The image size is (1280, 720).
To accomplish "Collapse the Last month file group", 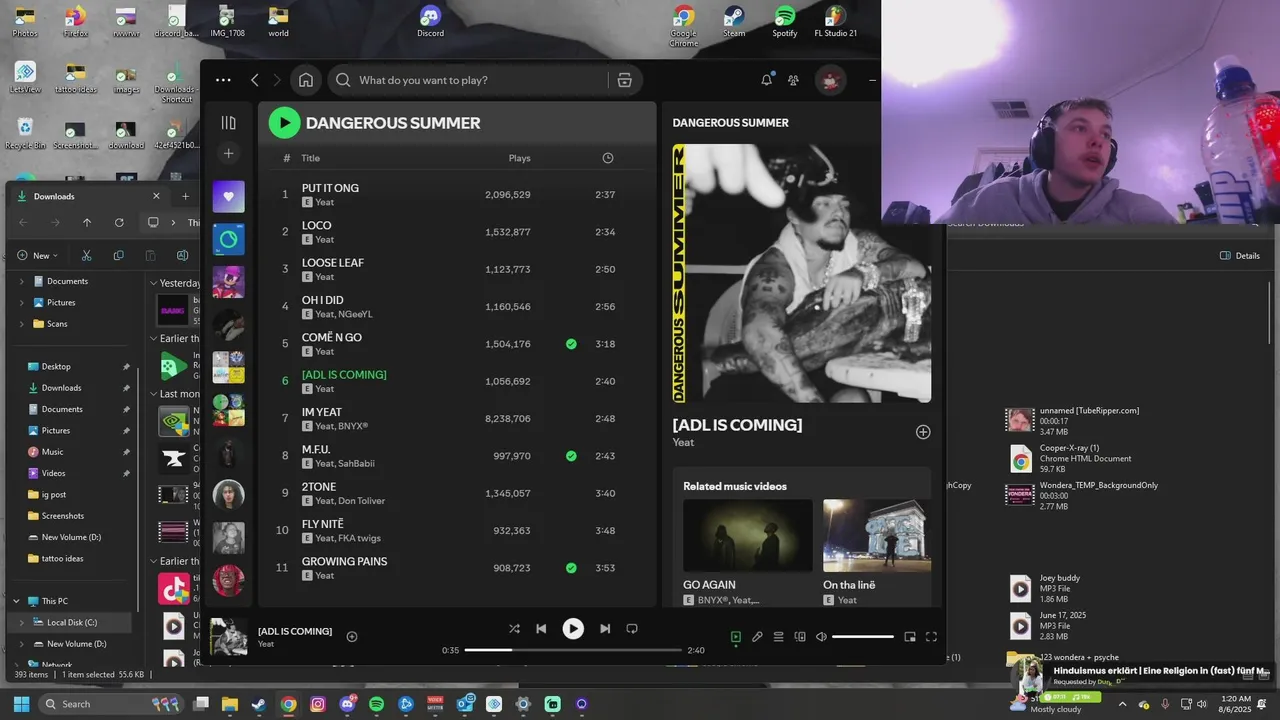I will coord(154,394).
